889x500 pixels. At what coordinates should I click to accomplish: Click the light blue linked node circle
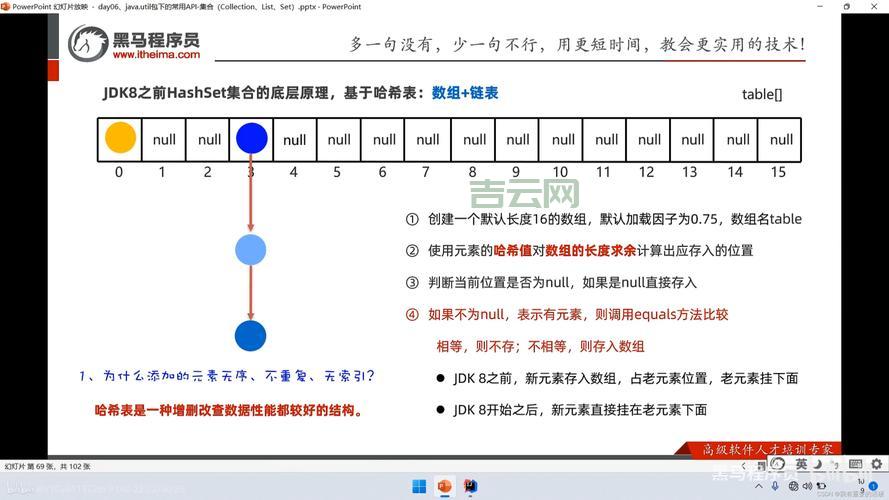point(251,250)
